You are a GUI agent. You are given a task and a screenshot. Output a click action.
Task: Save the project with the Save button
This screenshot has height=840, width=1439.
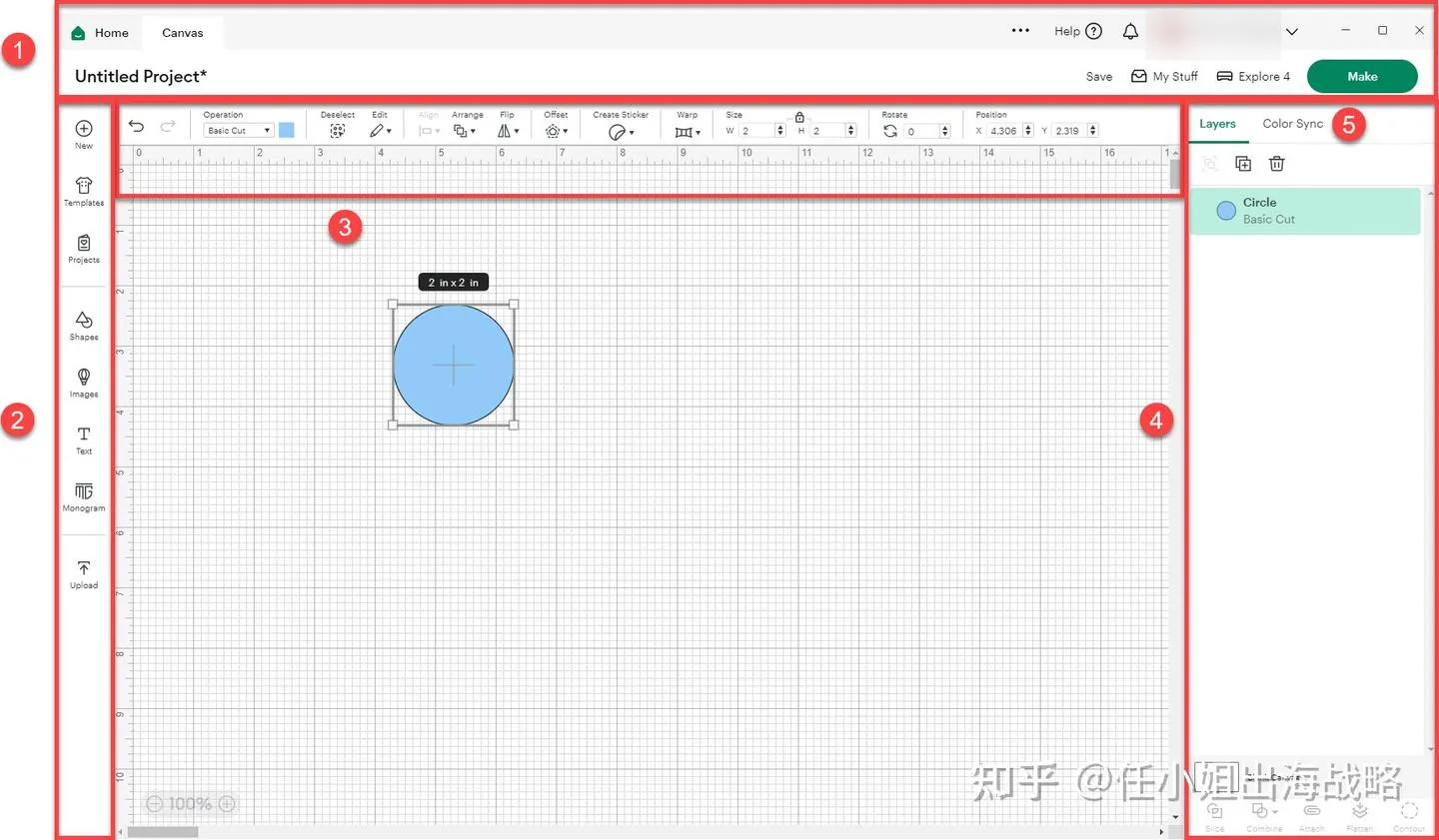[x=1099, y=76]
